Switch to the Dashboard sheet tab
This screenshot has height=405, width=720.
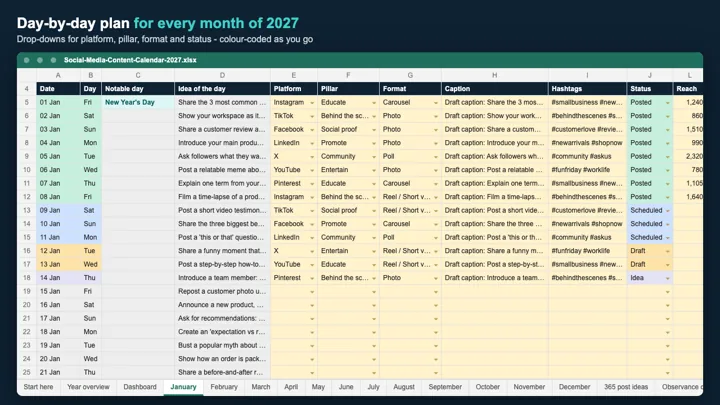tap(140, 387)
